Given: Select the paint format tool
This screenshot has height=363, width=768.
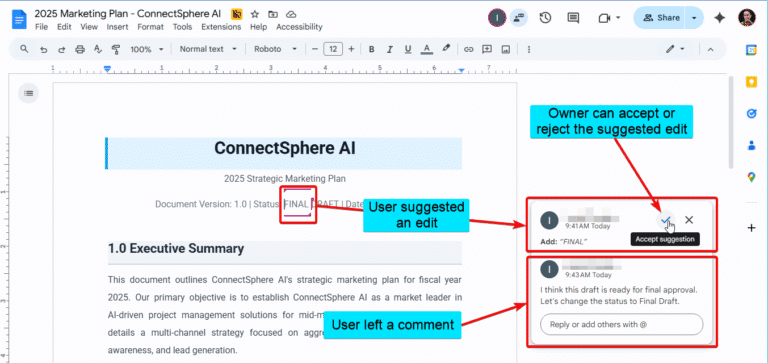Looking at the screenshot, I should 116,49.
